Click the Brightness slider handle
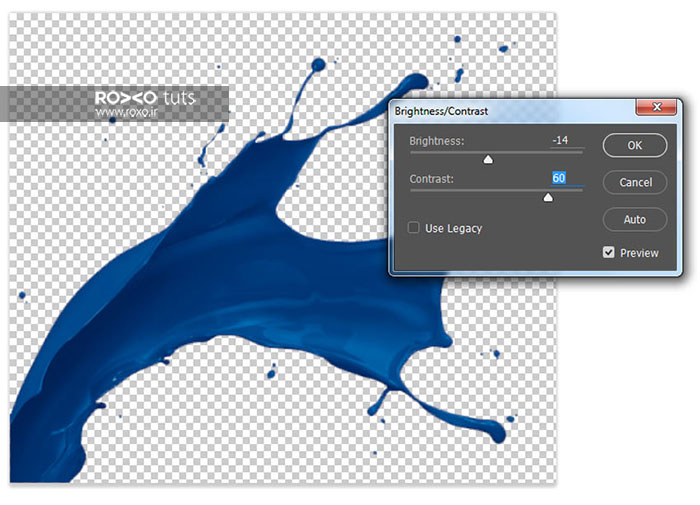The image size is (700, 505). (x=488, y=159)
